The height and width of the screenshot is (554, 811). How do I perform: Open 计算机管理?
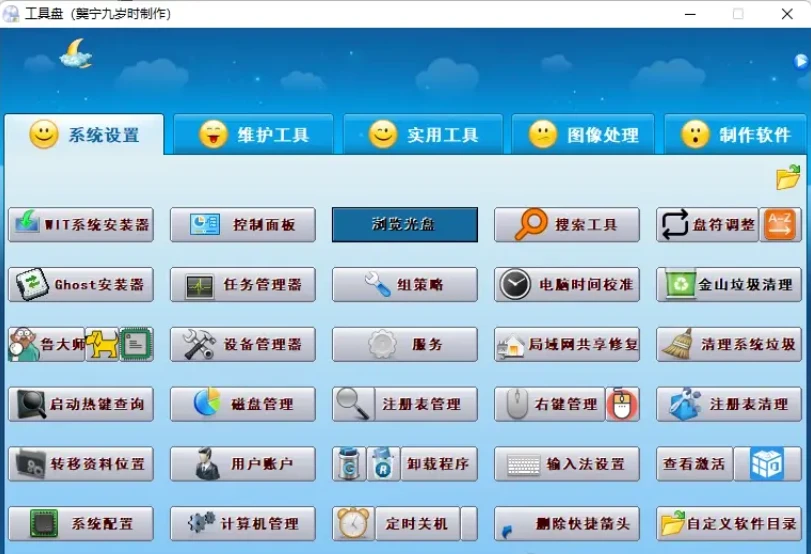pyautogui.click(x=243, y=523)
